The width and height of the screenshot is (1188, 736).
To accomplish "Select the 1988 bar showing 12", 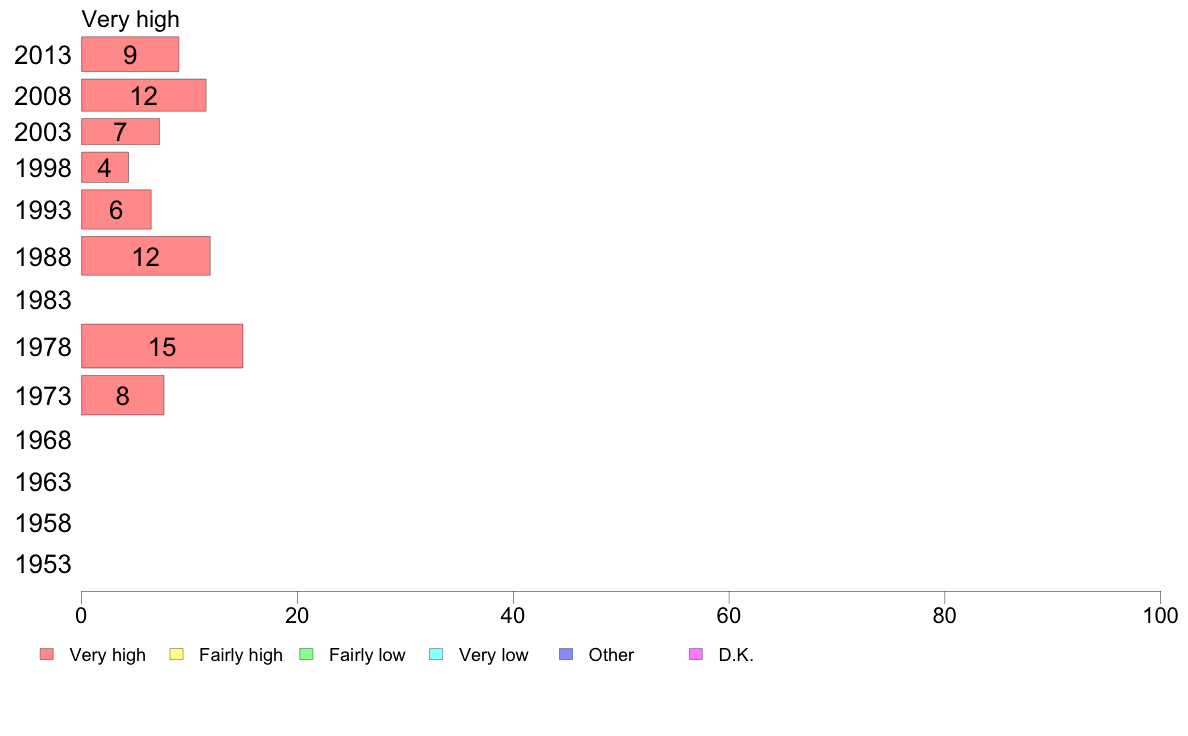I will [146, 256].
